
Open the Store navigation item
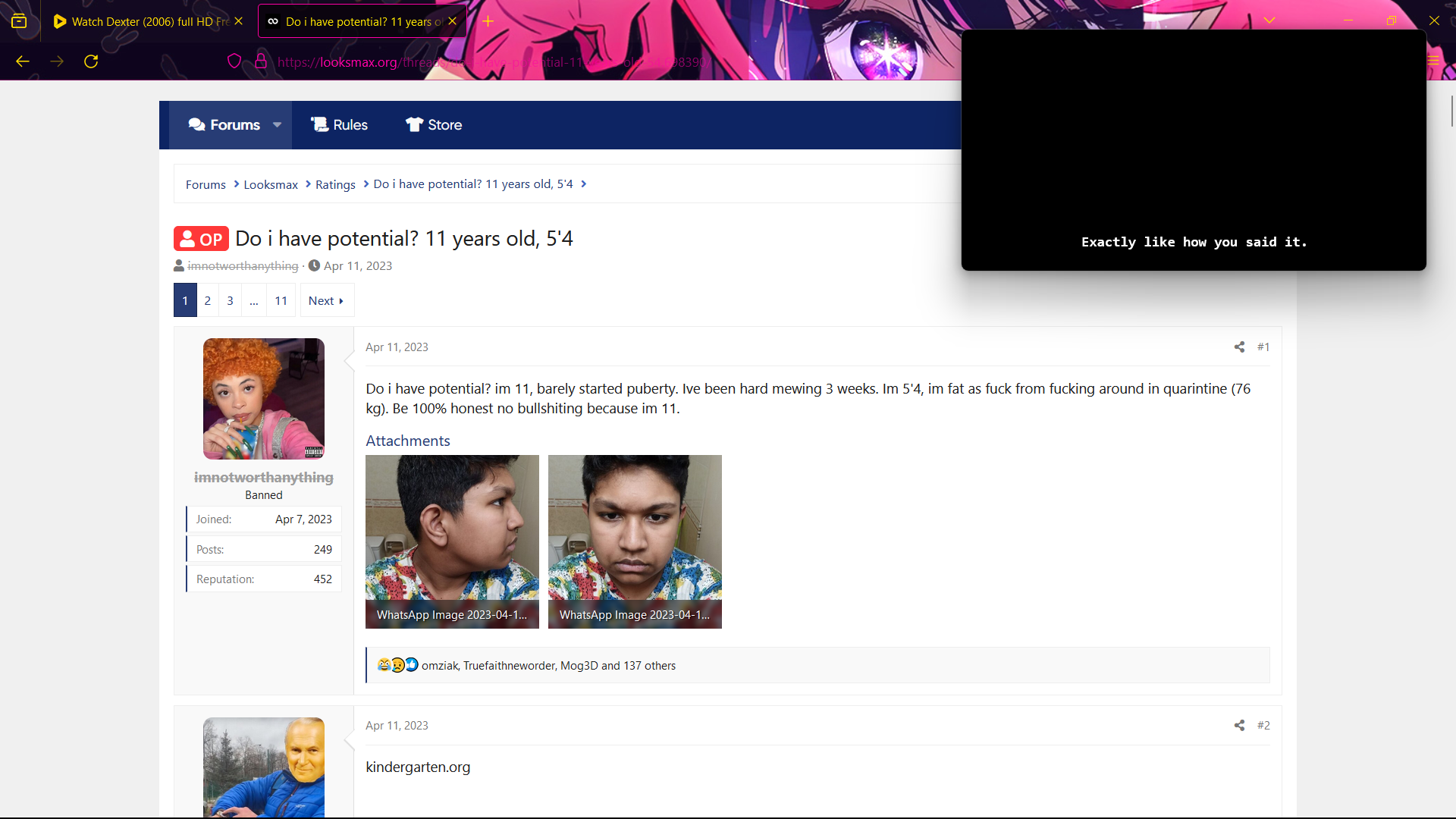[434, 125]
